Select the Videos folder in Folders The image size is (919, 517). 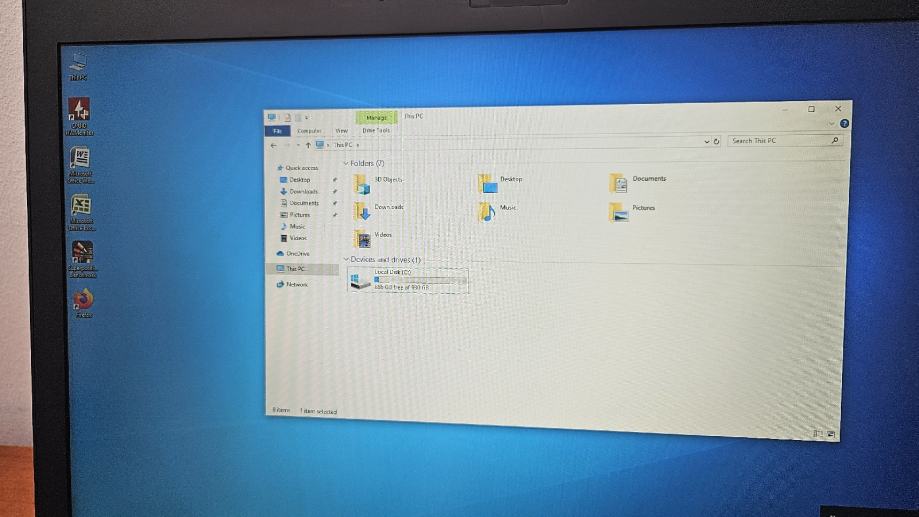pos(373,238)
